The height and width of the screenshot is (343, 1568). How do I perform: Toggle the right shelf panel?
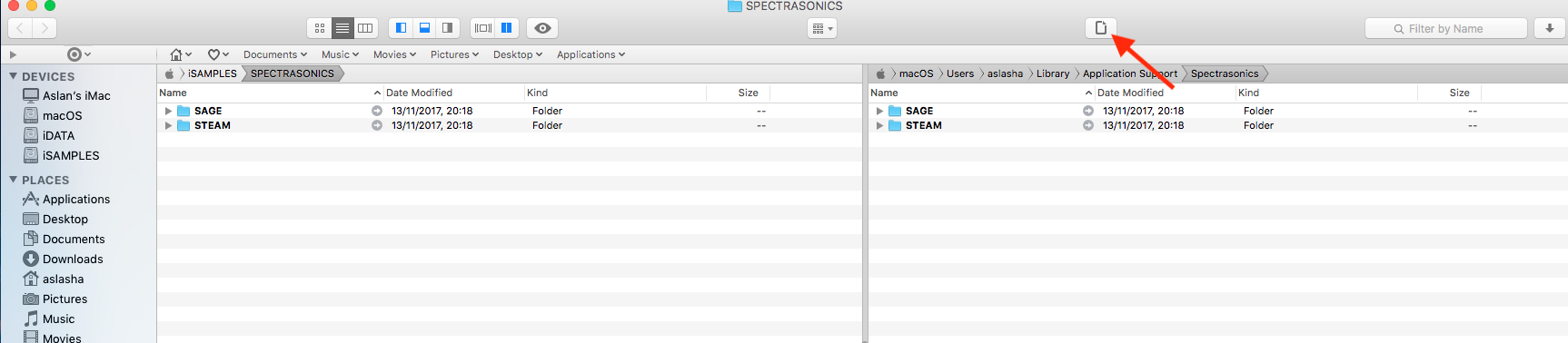click(x=447, y=28)
